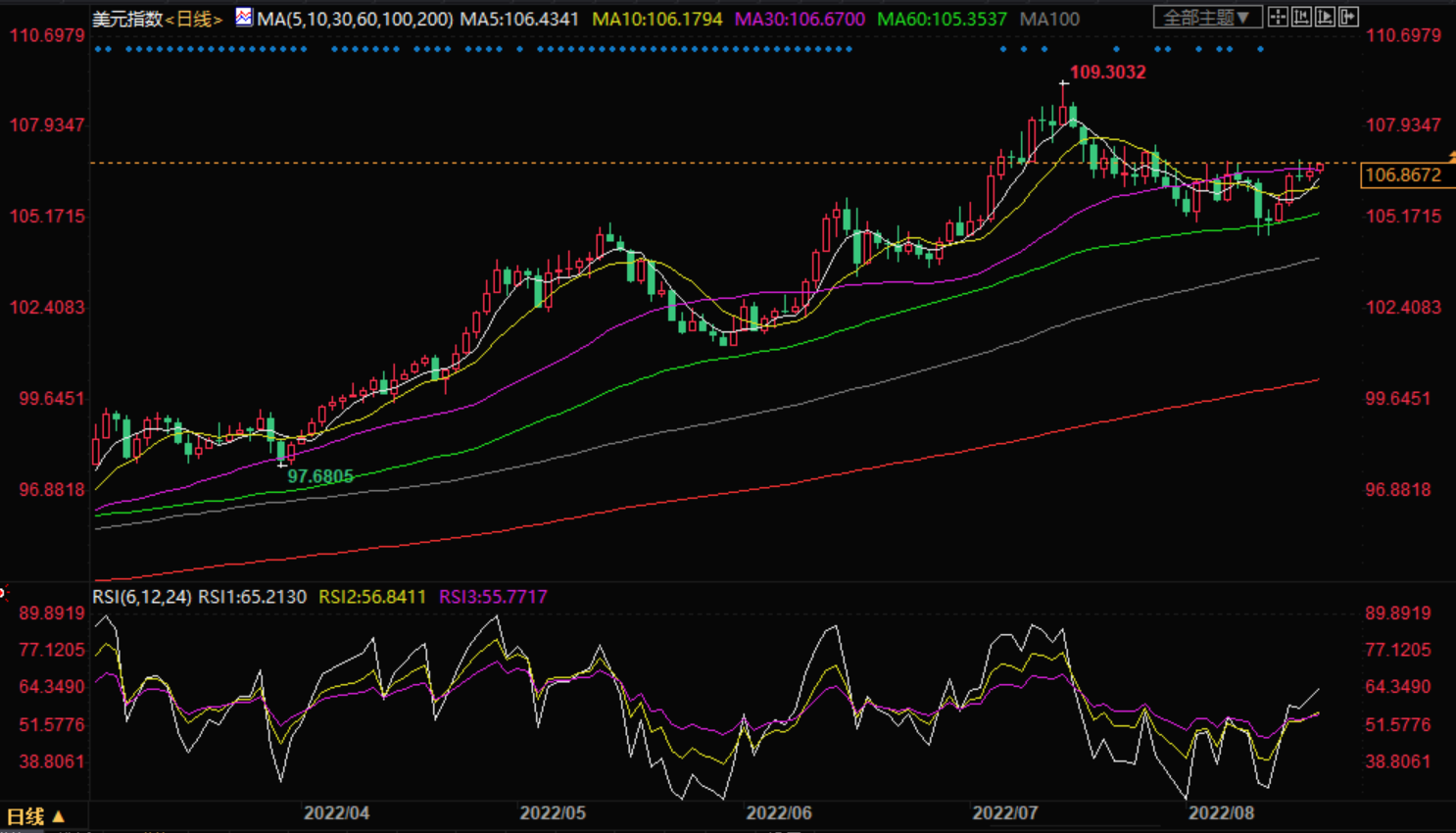Expand the 日线 period selector at bottom left
The image size is (1456, 833).
click(x=35, y=816)
